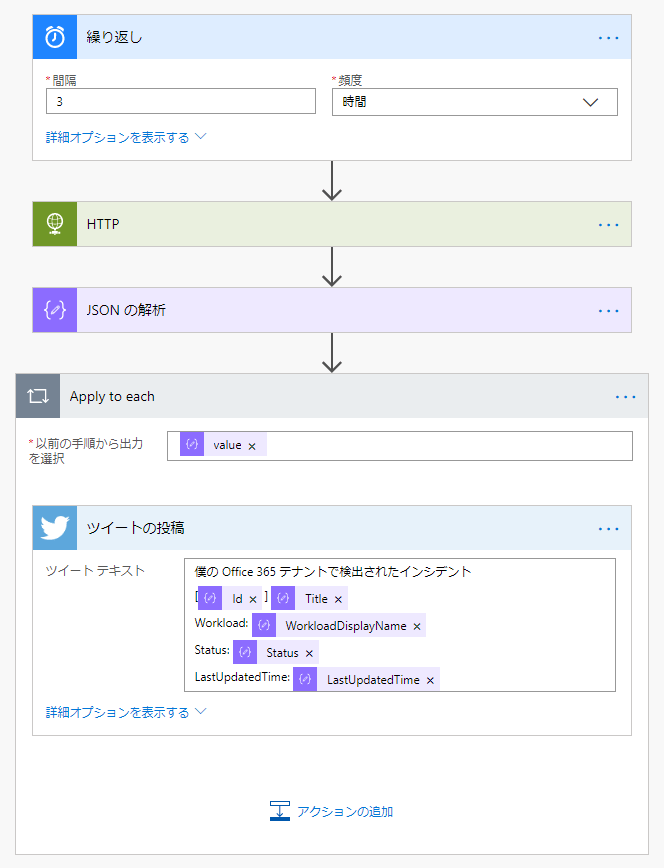Click the Apply to each loop icon
Image resolution: width=664 pixels, height=868 pixels.
38,396
